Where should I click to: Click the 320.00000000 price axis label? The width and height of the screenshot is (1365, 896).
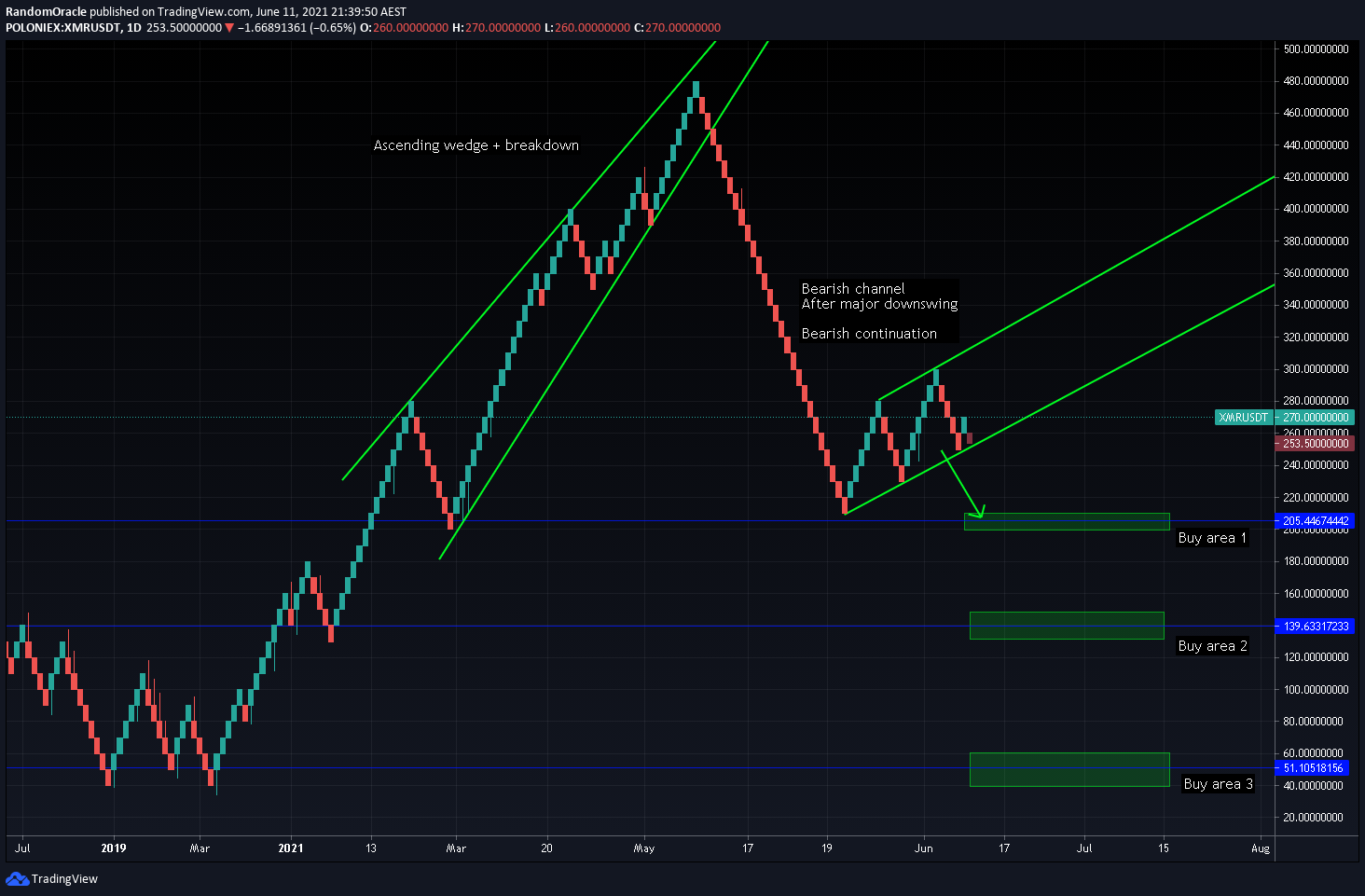click(x=1316, y=338)
